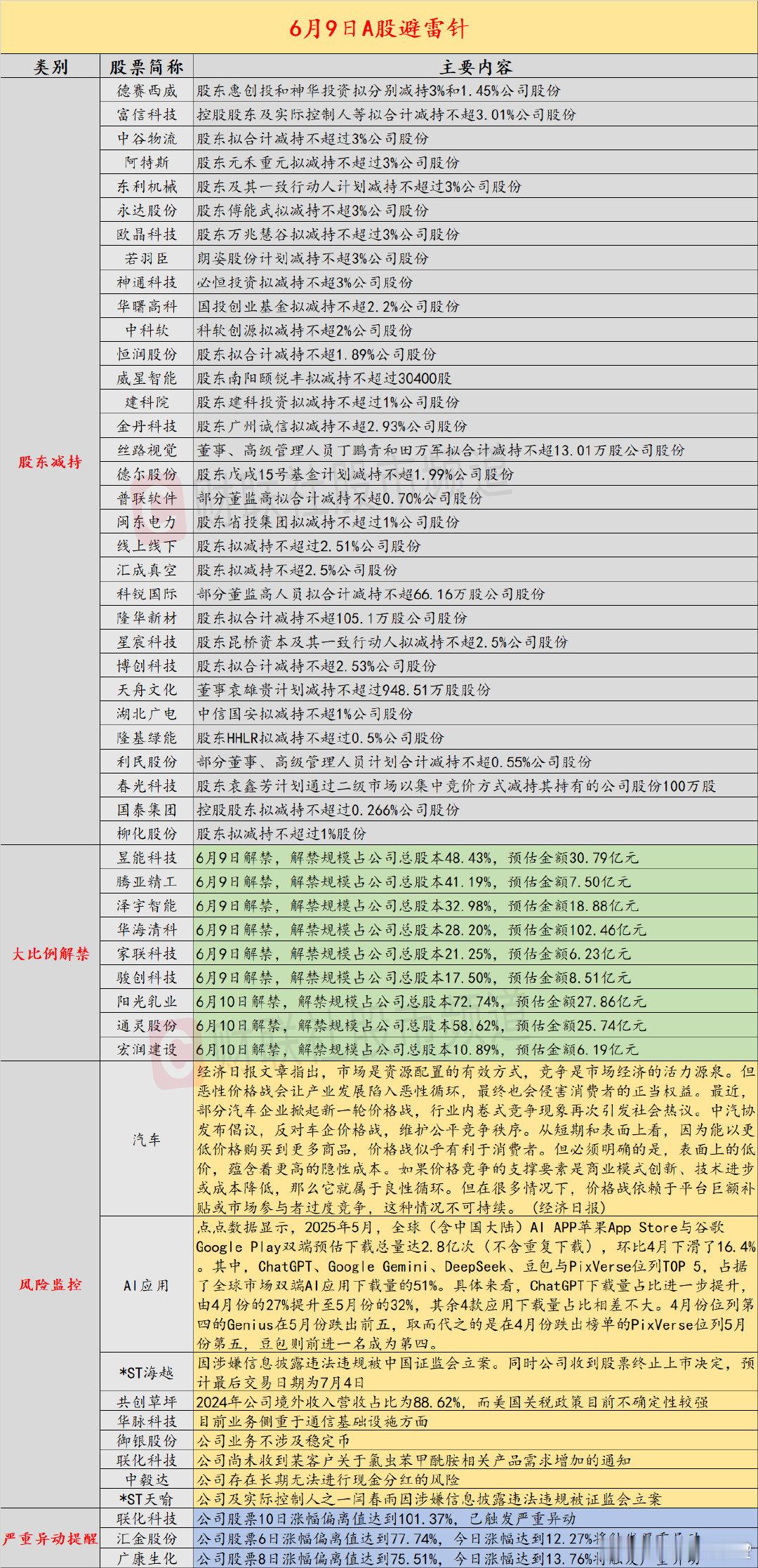Click the '家联科技' stock cell
The width and height of the screenshot is (758, 1568).
click(147, 954)
